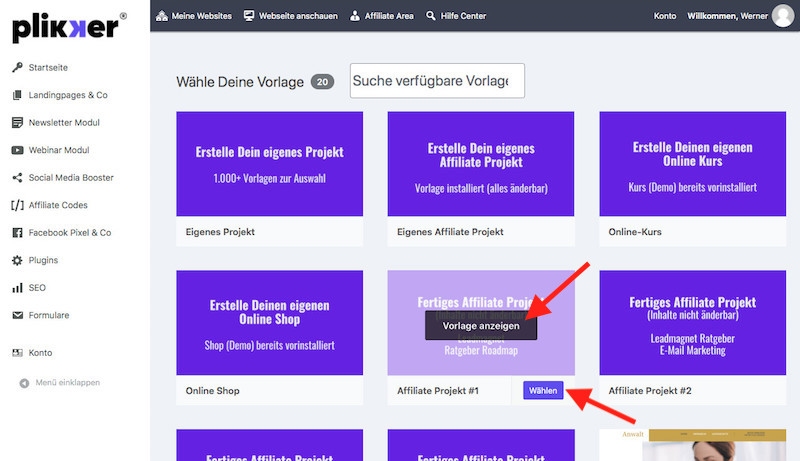Open the Konto menu in top bar
This screenshot has height=461, width=800.
click(664, 16)
